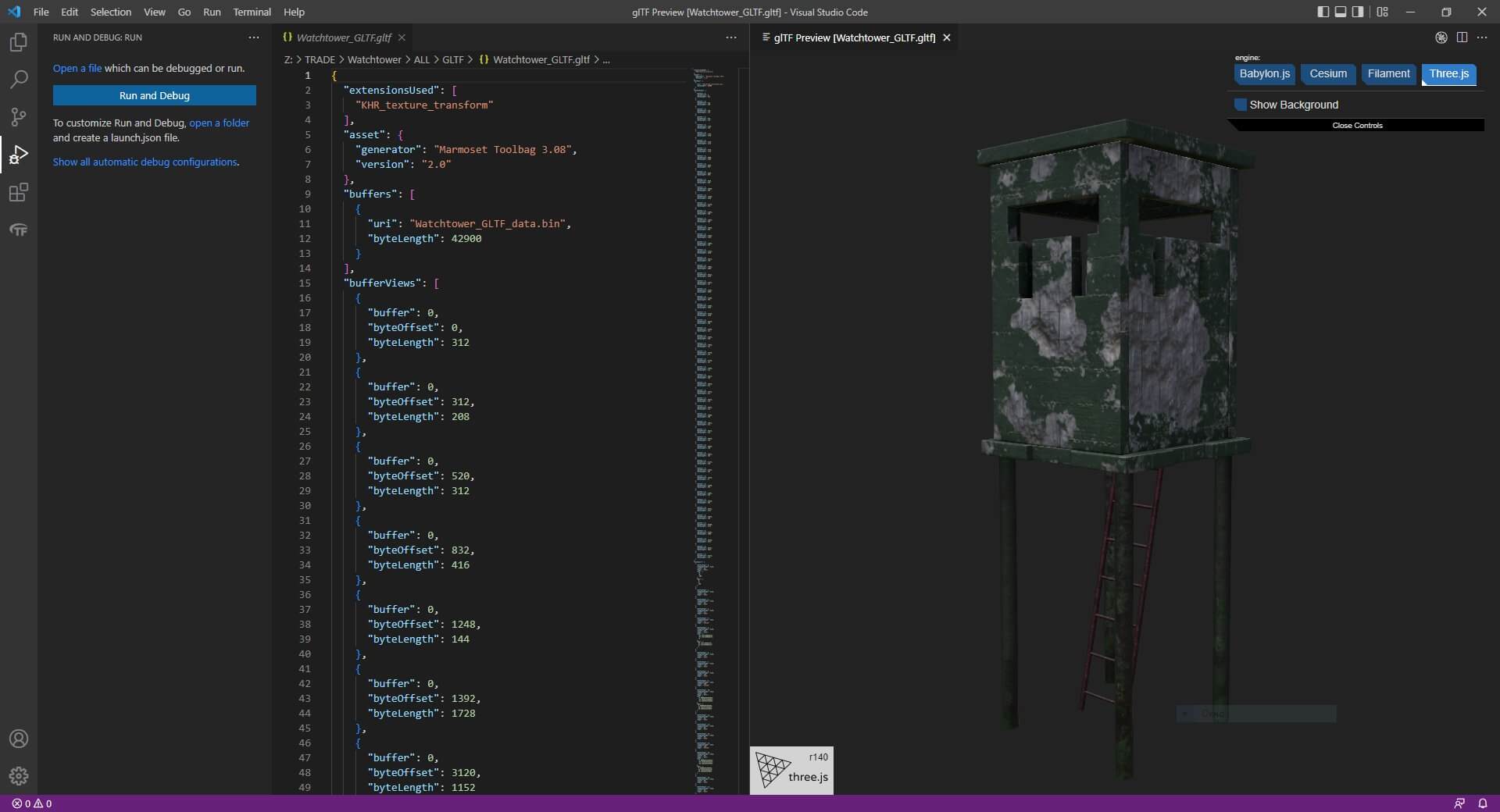Open the Terminal menu
Screen dimensions: 1500x812
[252, 12]
